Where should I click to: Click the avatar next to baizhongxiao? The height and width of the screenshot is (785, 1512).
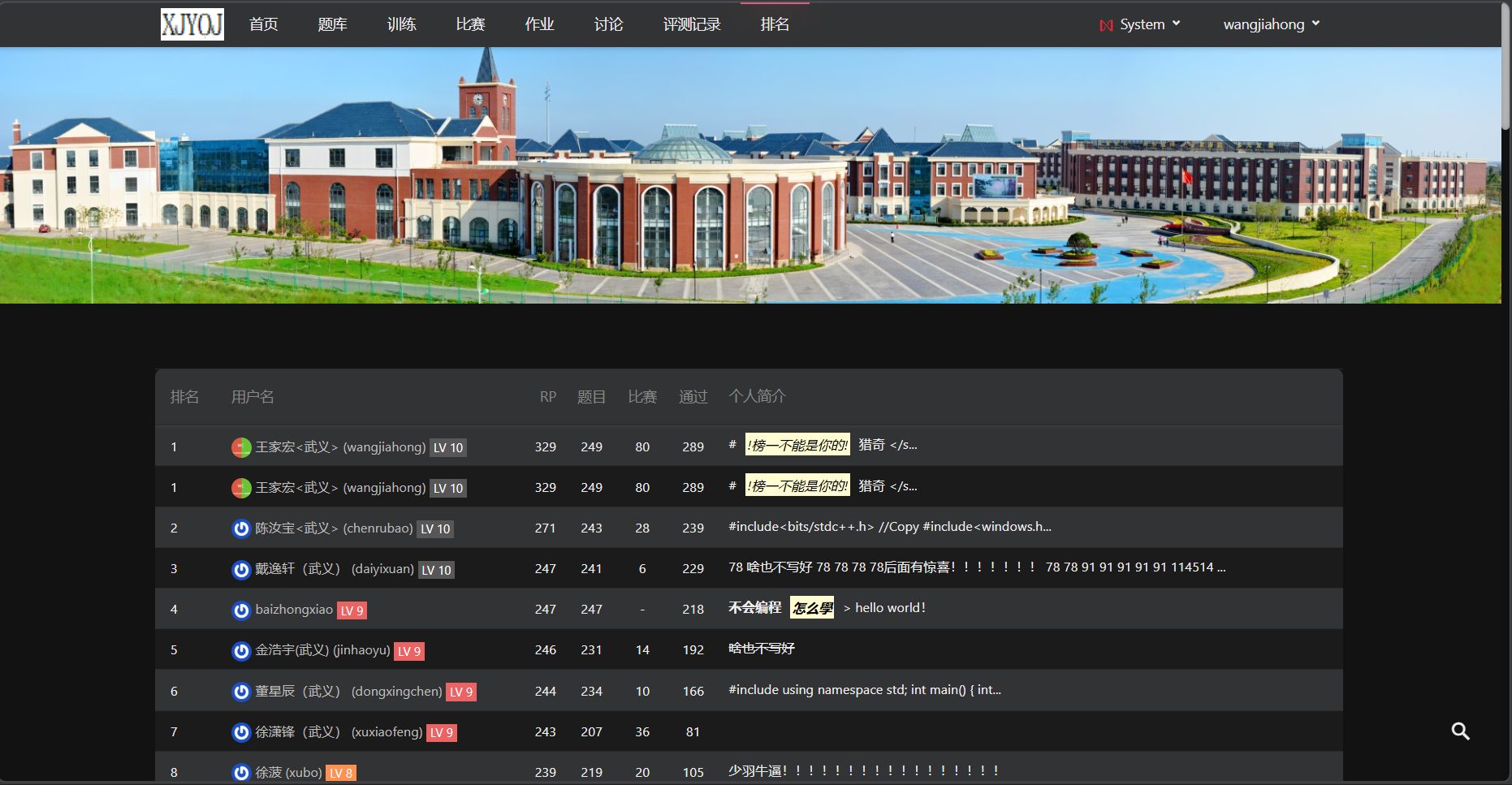241,610
